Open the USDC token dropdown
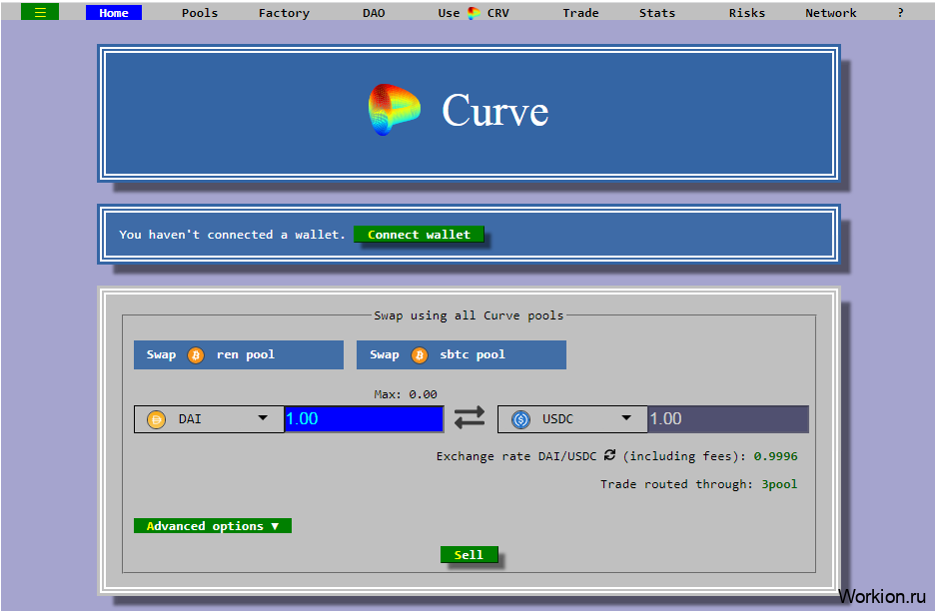The height and width of the screenshot is (611, 935). pos(572,419)
